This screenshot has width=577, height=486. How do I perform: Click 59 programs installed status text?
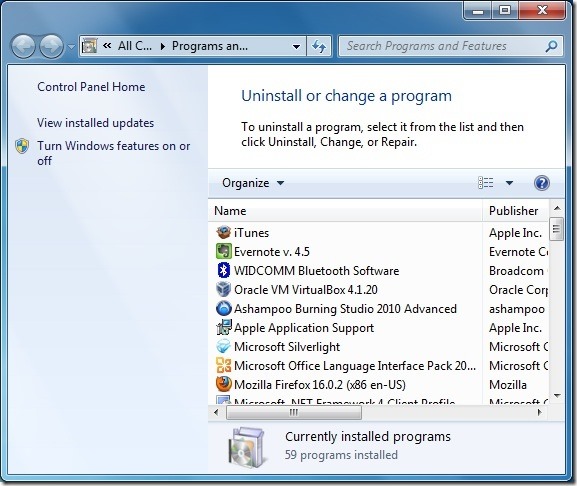click(341, 455)
